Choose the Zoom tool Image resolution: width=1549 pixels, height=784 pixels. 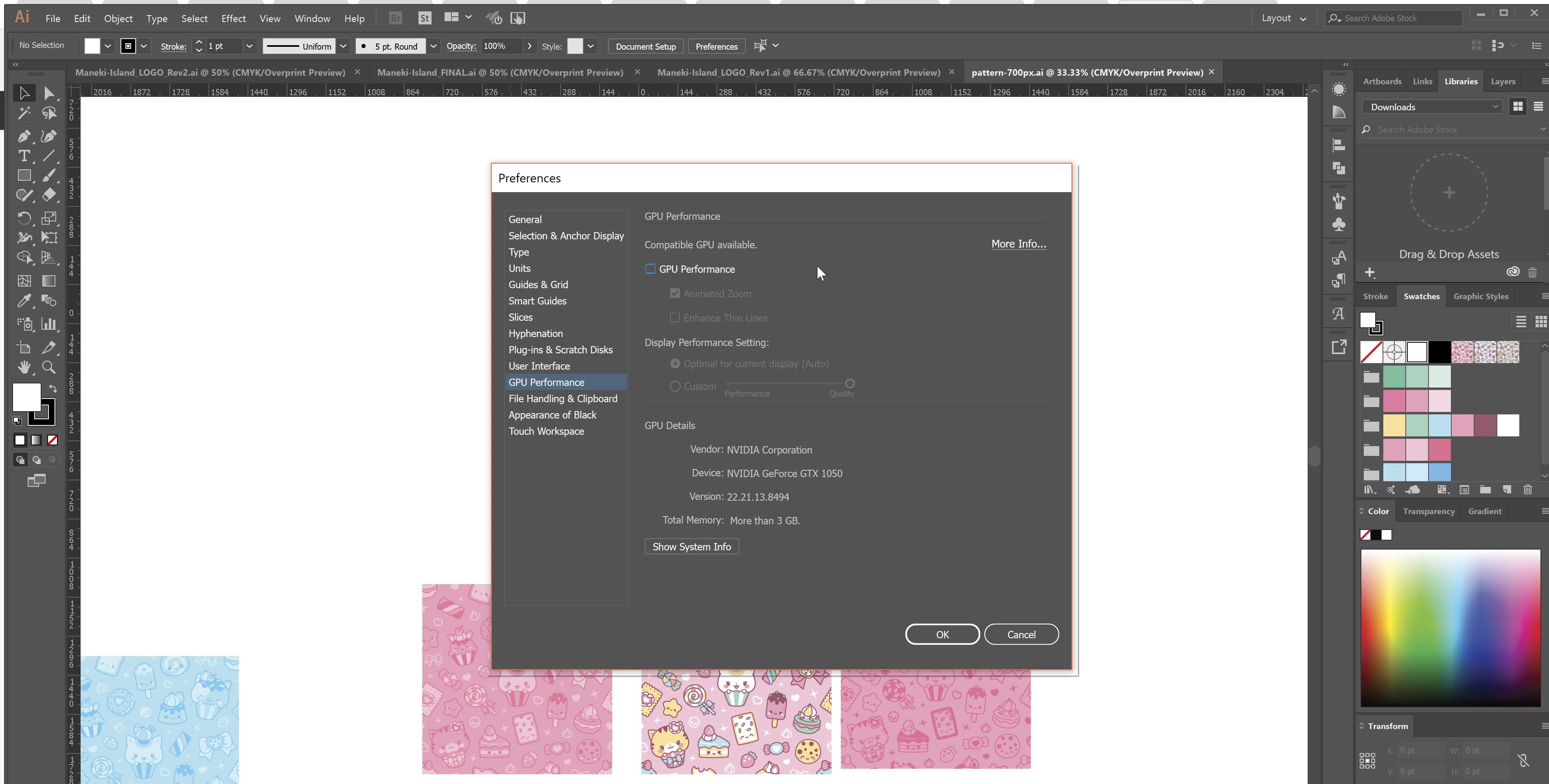(x=49, y=367)
